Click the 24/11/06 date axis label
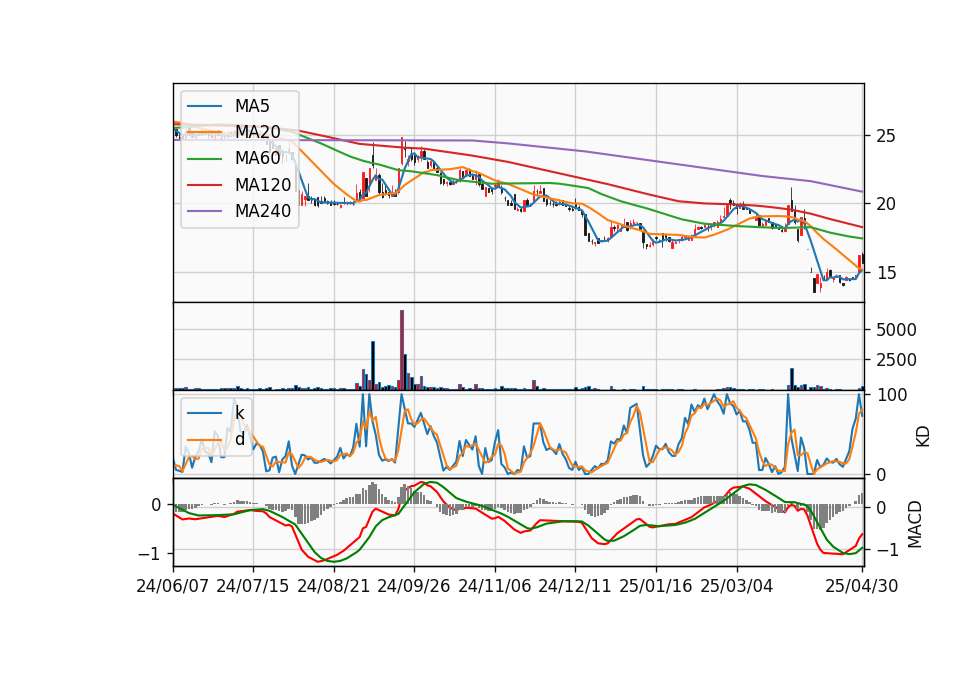The height and width of the screenshot is (690, 960). click(495, 586)
